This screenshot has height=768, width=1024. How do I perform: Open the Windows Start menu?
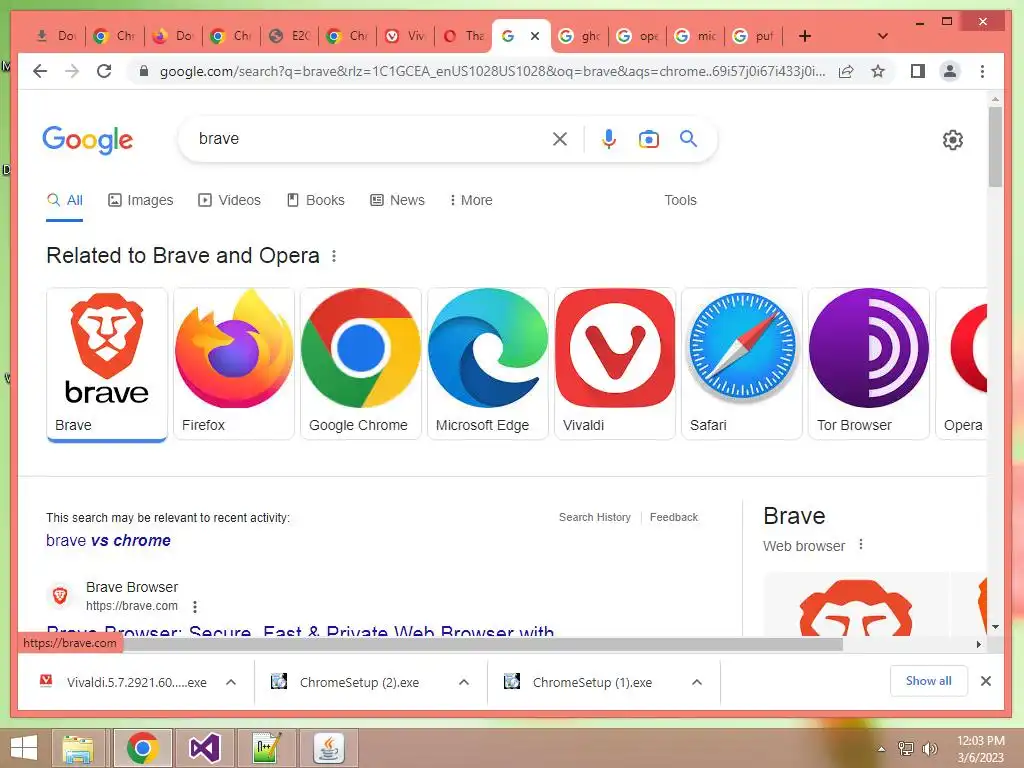(x=24, y=748)
